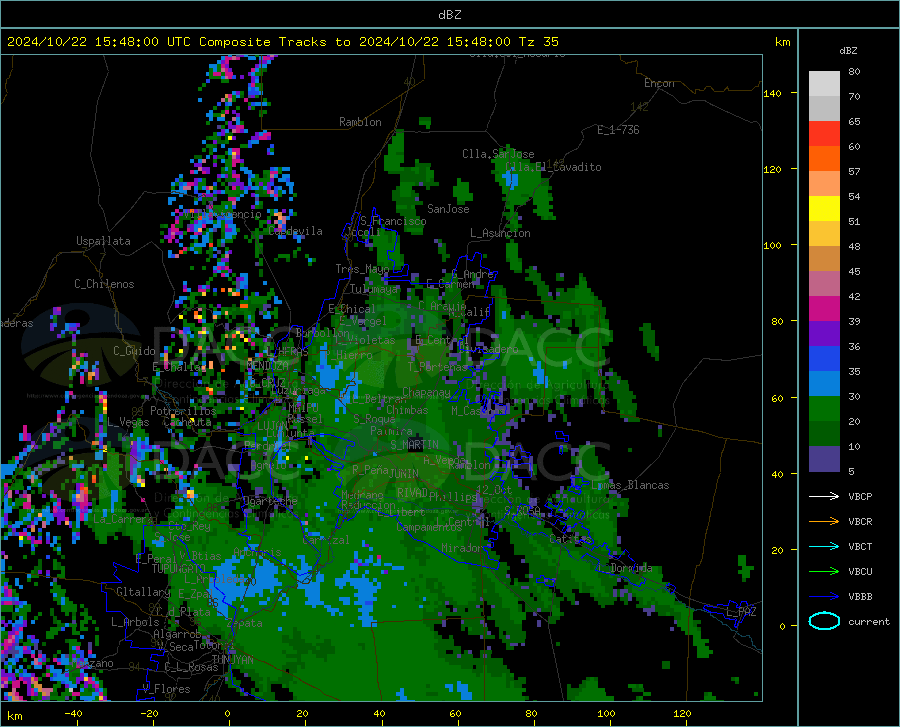Click the 'current' legend label
This screenshot has width=900, height=727.
coord(869,621)
